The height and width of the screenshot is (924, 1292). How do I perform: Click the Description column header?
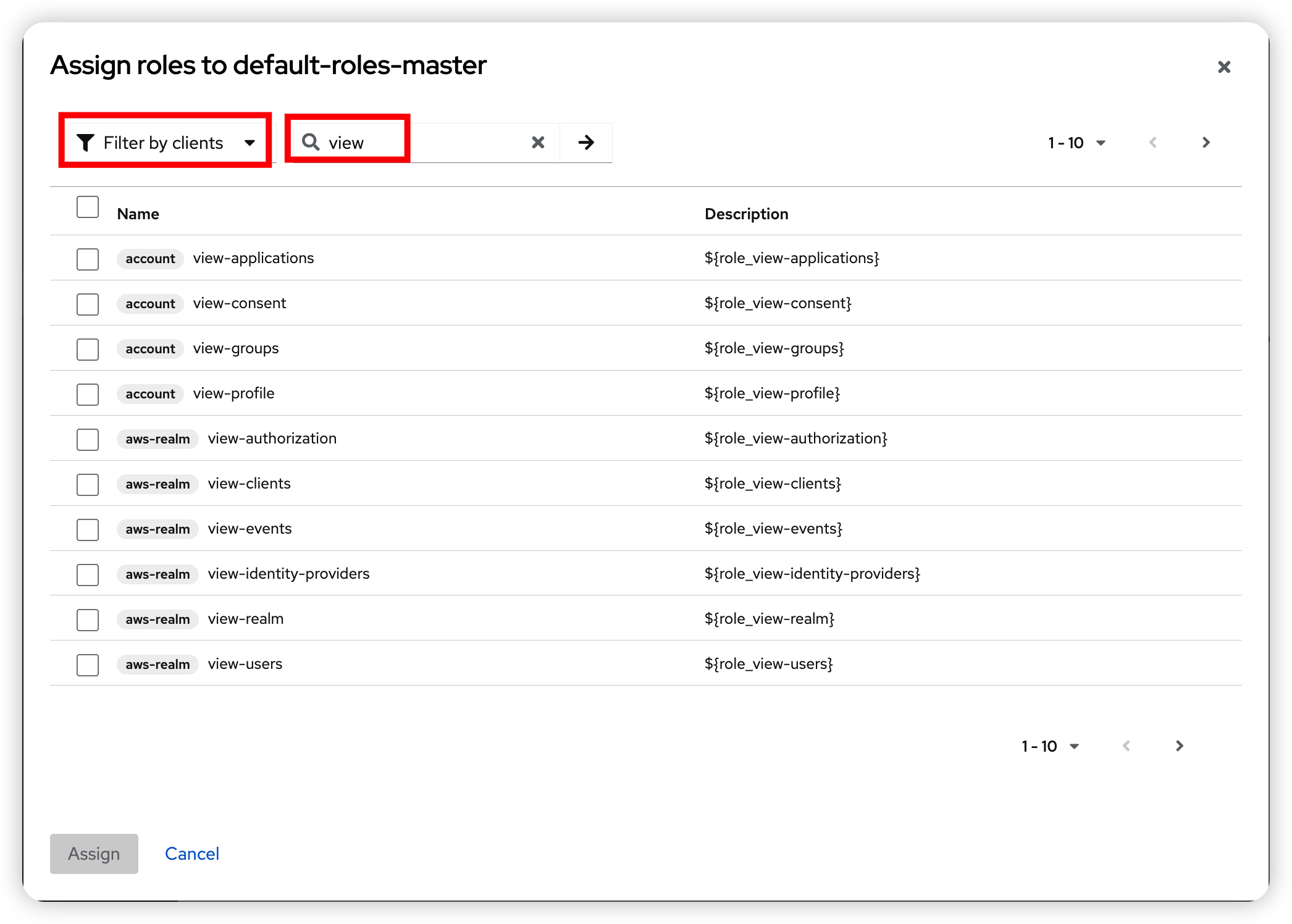(746, 214)
